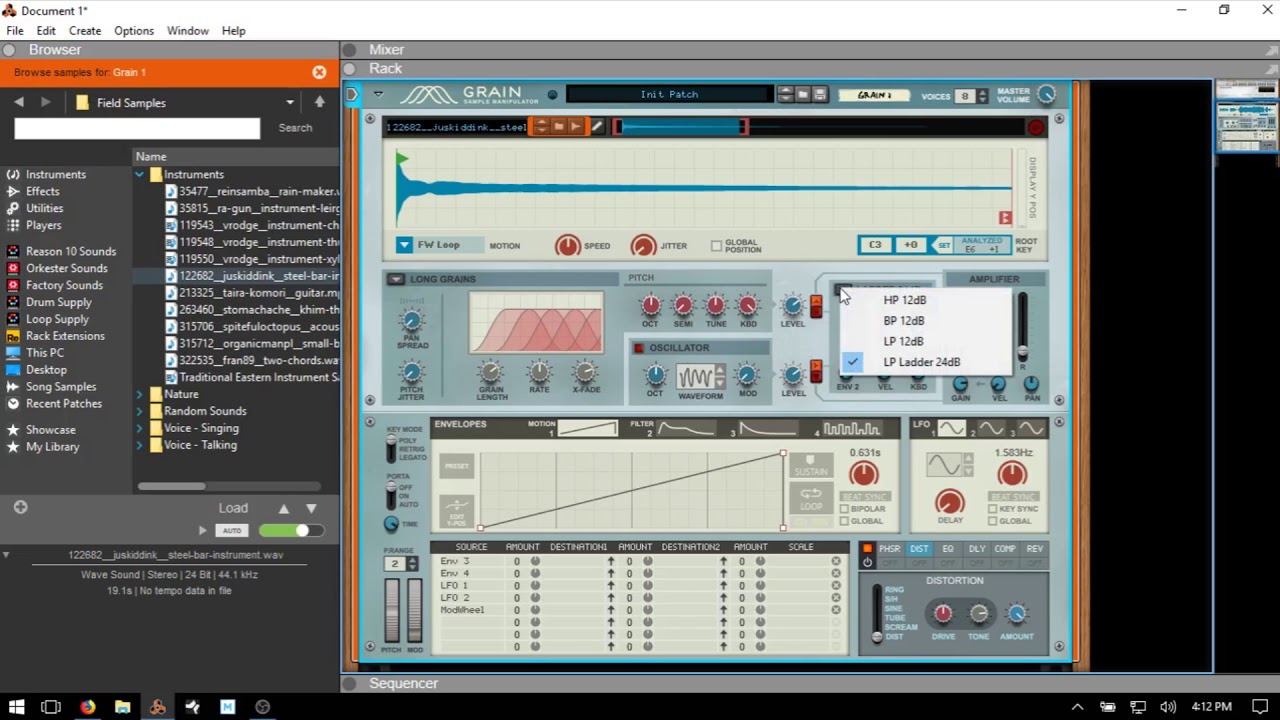Collapse the Instruments folder

tap(140, 175)
